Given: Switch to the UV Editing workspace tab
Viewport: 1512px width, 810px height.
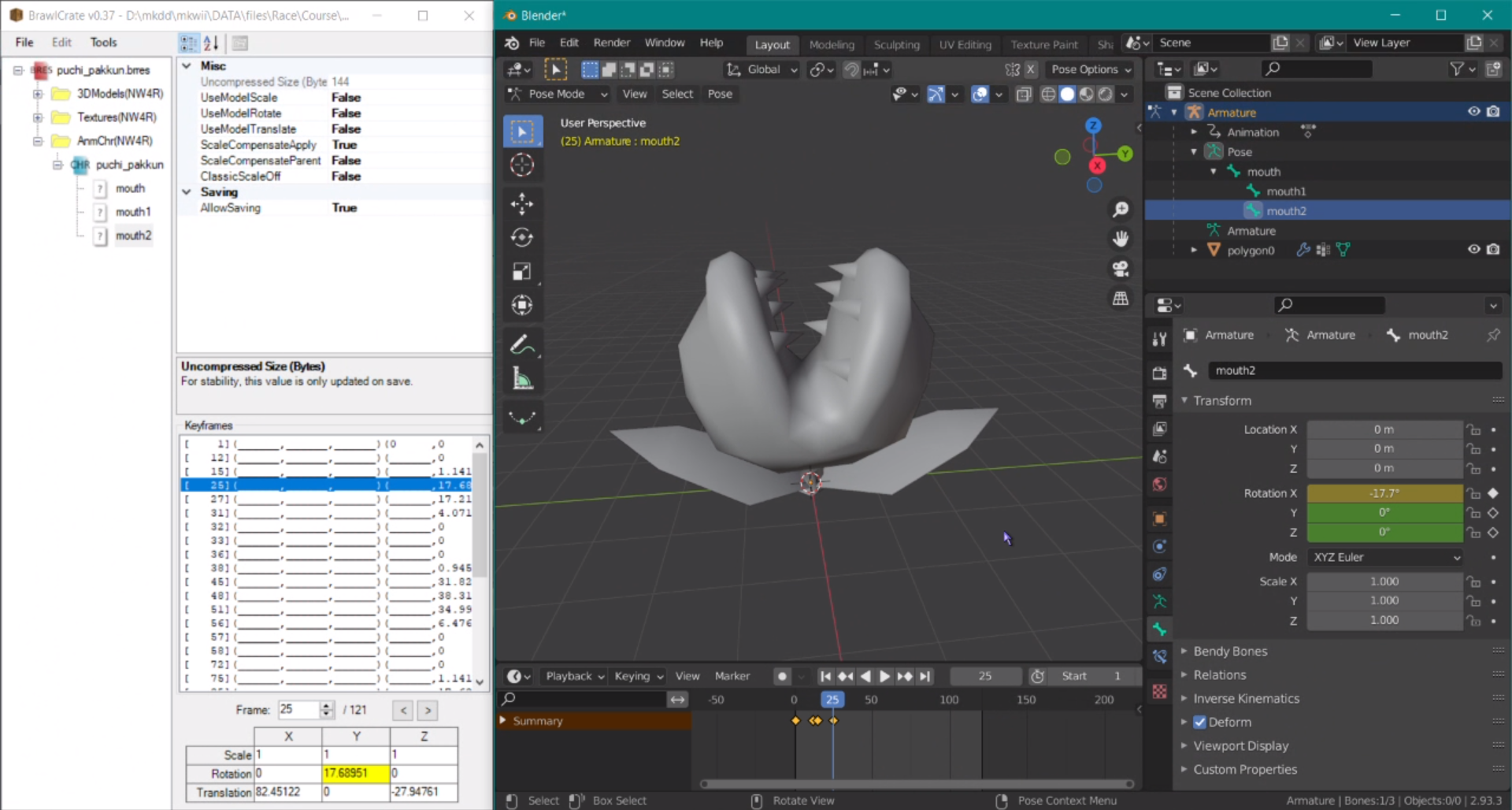Looking at the screenshot, I should click(x=965, y=45).
